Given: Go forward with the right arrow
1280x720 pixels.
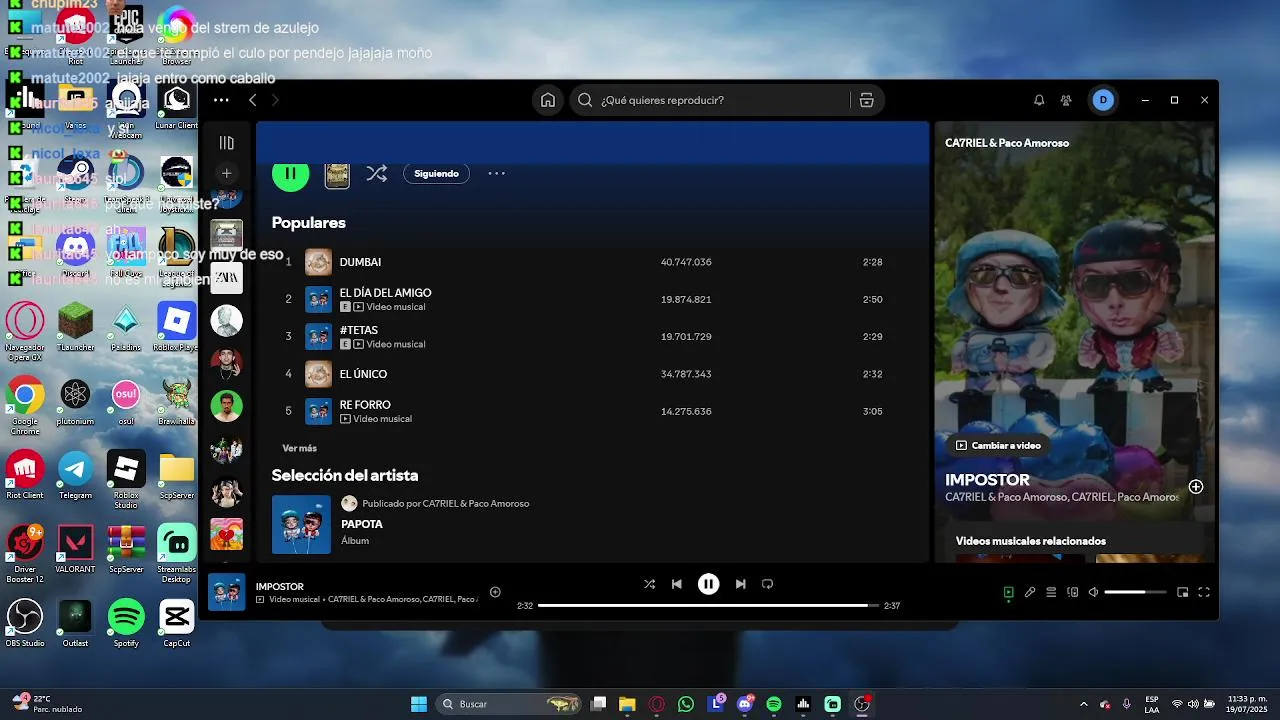Looking at the screenshot, I should pos(275,100).
